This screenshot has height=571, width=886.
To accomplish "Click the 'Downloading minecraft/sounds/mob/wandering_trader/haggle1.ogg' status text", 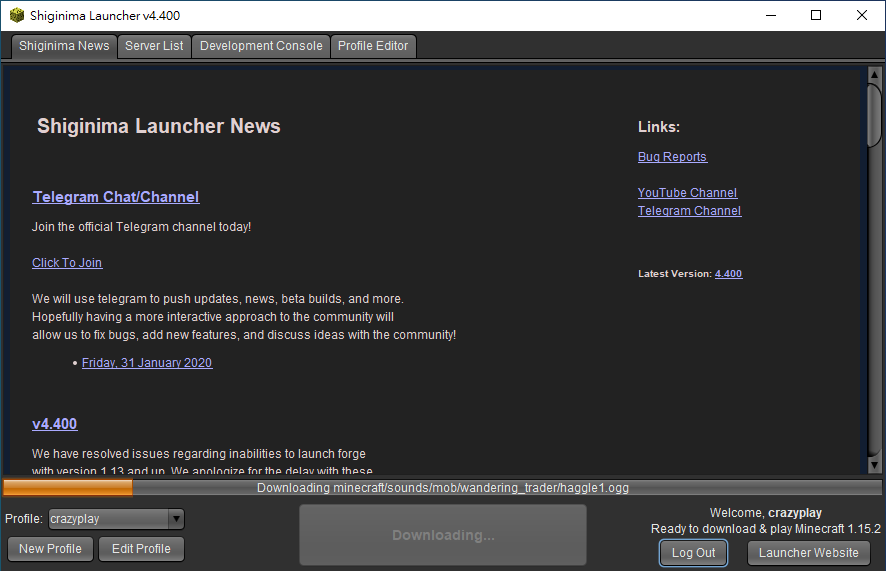I will (443, 487).
